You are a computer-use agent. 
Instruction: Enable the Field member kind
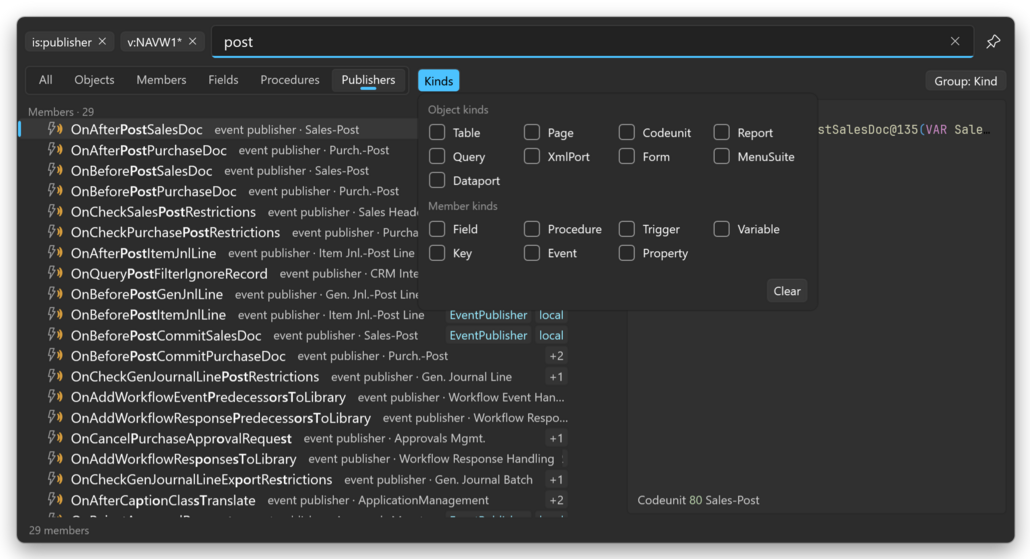coord(437,229)
